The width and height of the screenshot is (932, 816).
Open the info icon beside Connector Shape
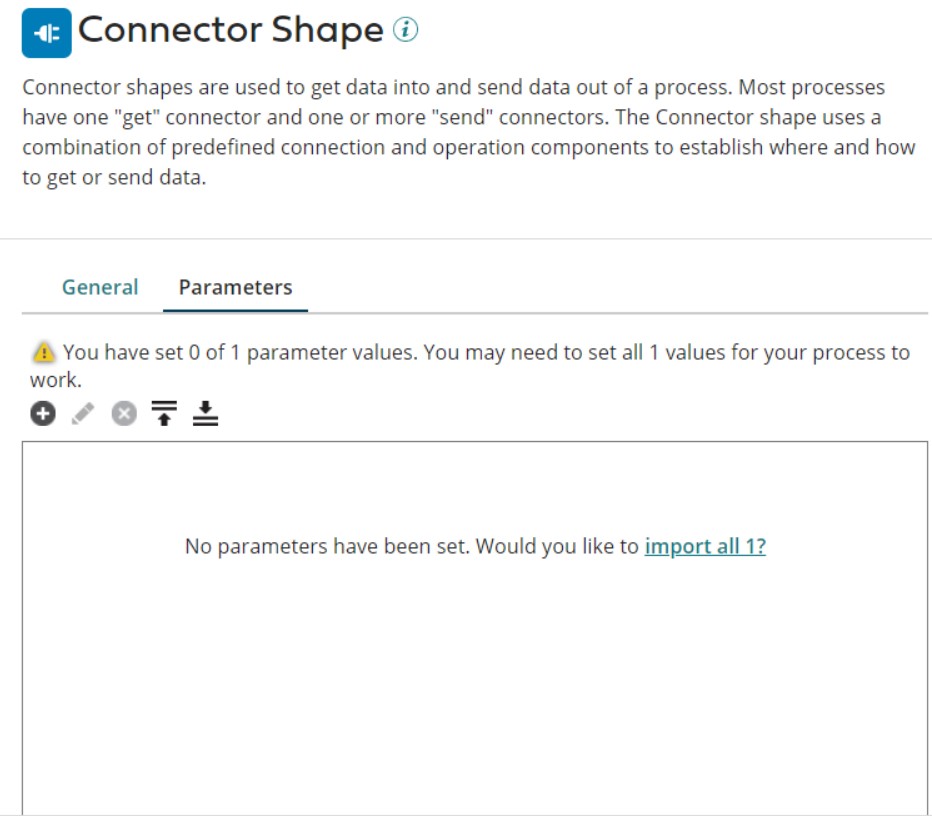(x=405, y=30)
